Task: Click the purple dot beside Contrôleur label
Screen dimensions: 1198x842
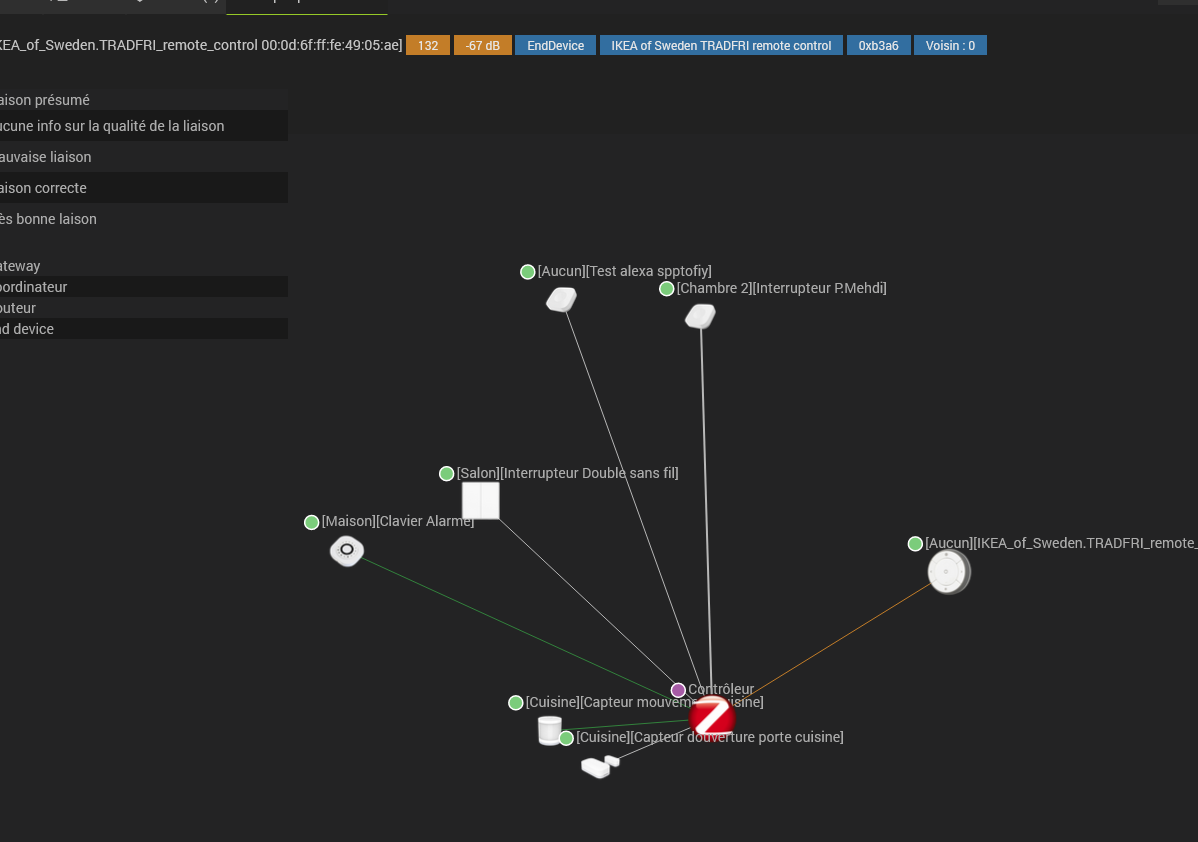Action: pyautogui.click(x=678, y=690)
